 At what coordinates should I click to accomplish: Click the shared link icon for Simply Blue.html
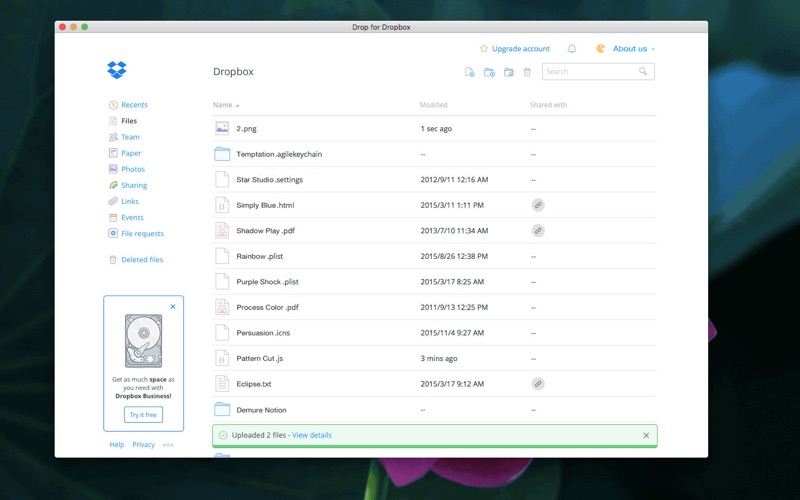[538, 205]
